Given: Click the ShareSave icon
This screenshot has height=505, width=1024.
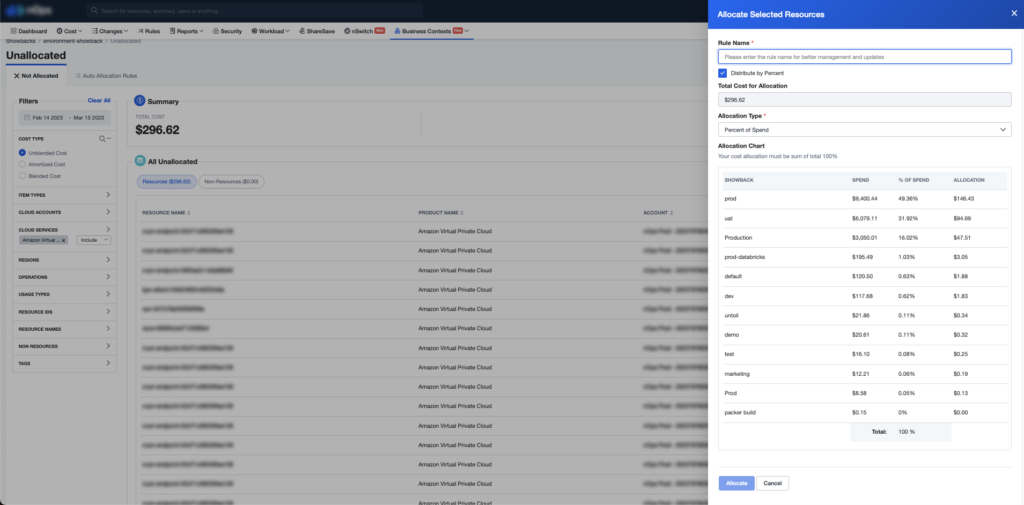Looking at the screenshot, I should (302, 31).
